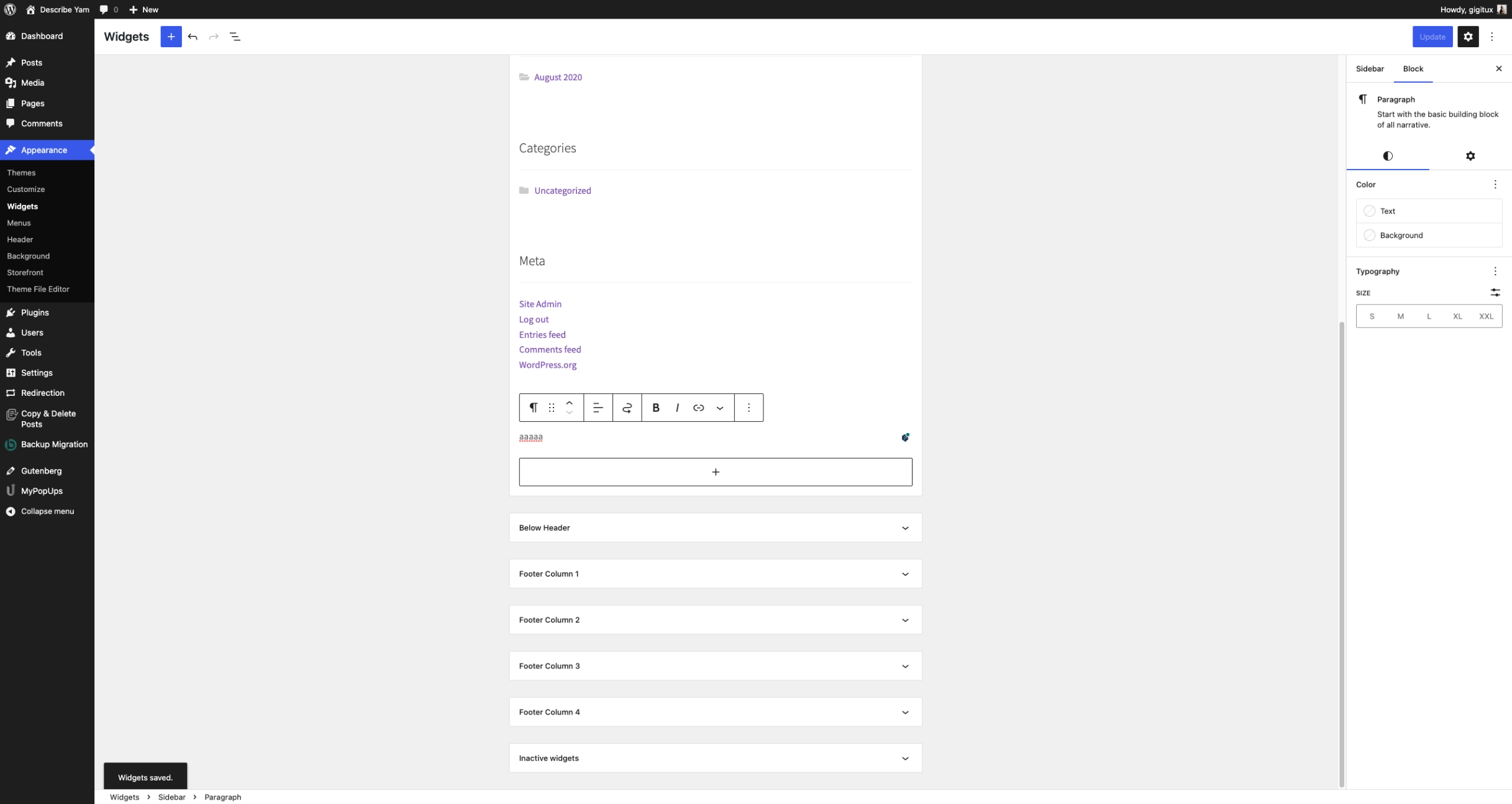This screenshot has height=804, width=1512.
Task: Apply italic formatting to the paragraph
Action: [x=676, y=408]
